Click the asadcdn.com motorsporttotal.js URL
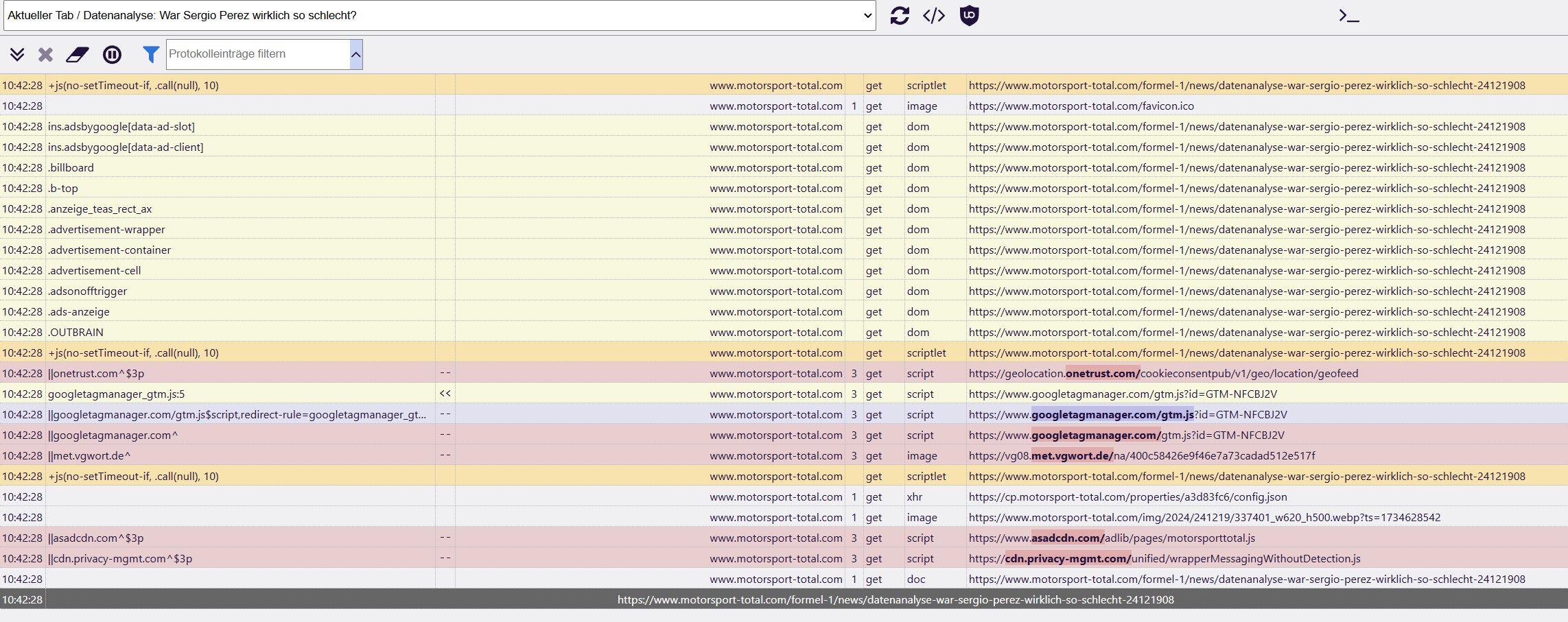The width and height of the screenshot is (1568, 622). [1112, 538]
